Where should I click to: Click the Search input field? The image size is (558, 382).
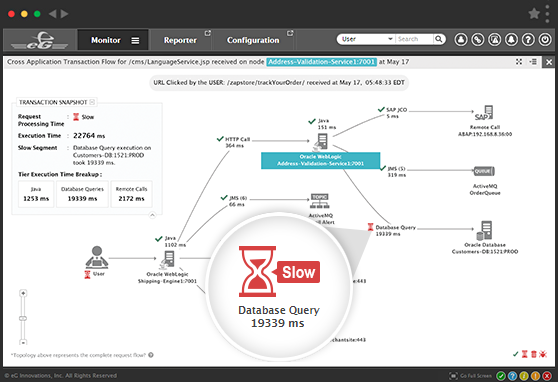tap(414, 39)
